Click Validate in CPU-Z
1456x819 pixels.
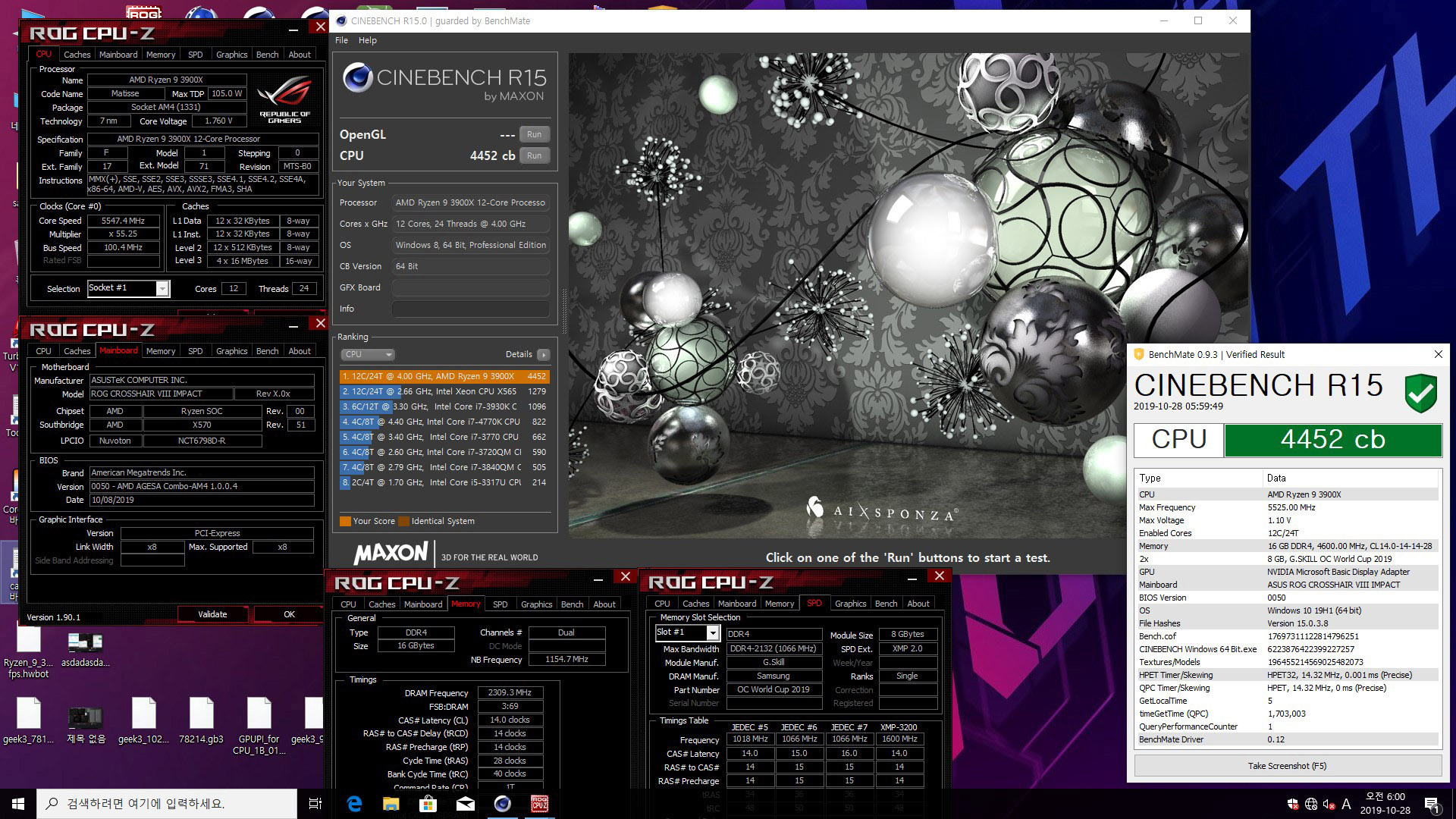coord(212,614)
